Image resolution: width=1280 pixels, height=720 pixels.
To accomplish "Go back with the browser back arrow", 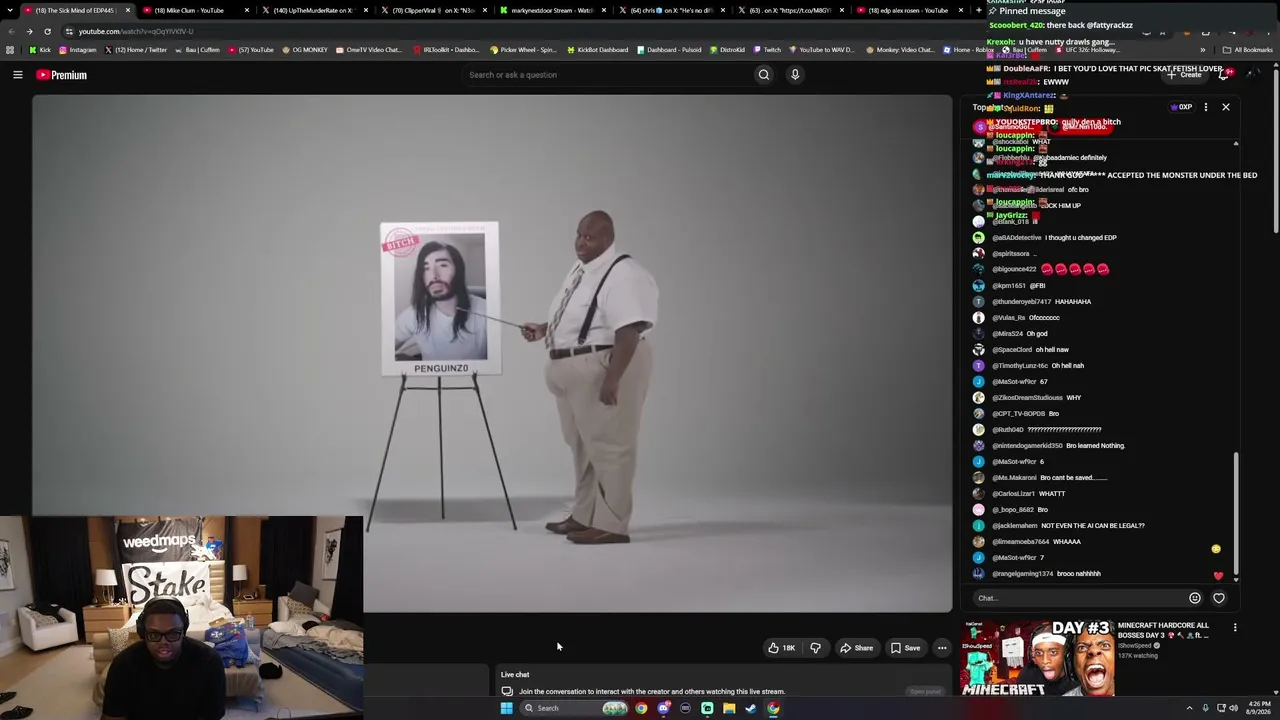I will click(x=11, y=31).
